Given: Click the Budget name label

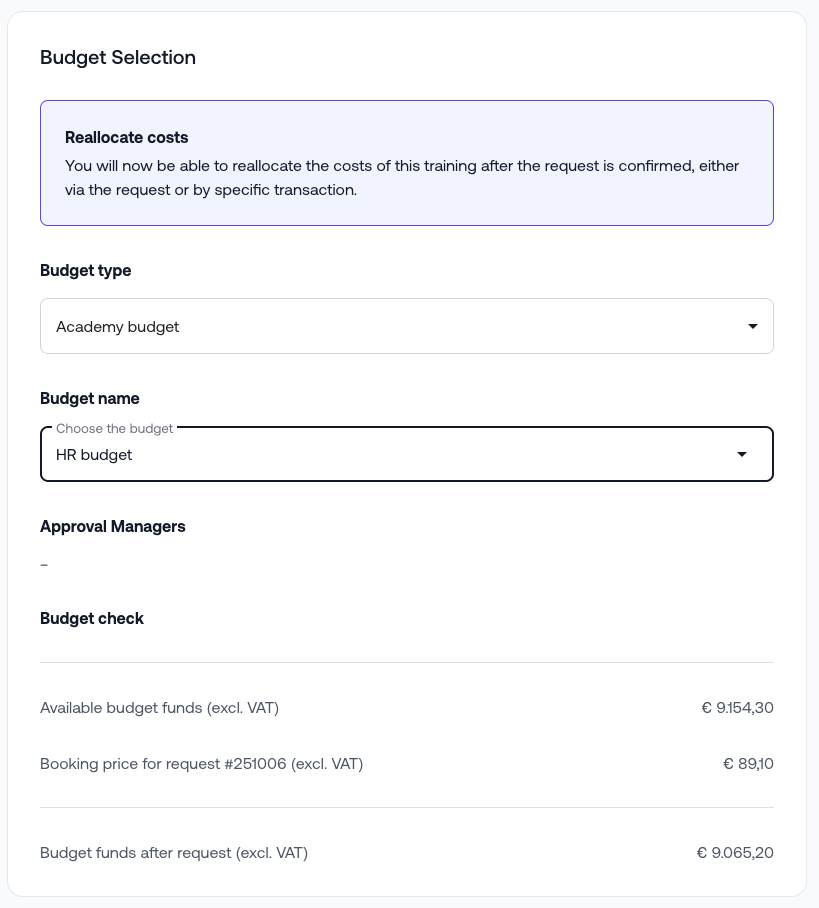Looking at the screenshot, I should (90, 398).
